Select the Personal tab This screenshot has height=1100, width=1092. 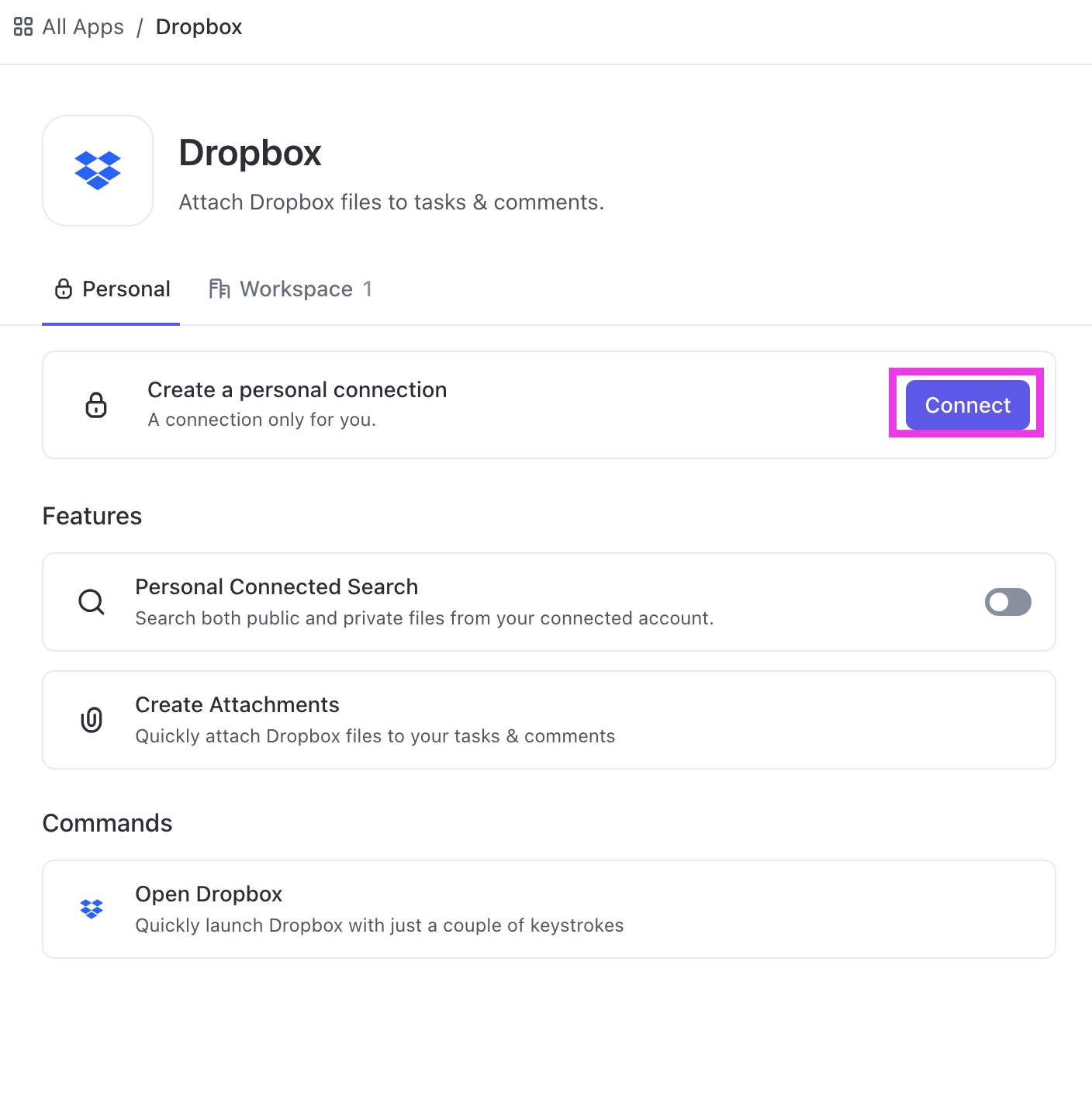coord(126,289)
